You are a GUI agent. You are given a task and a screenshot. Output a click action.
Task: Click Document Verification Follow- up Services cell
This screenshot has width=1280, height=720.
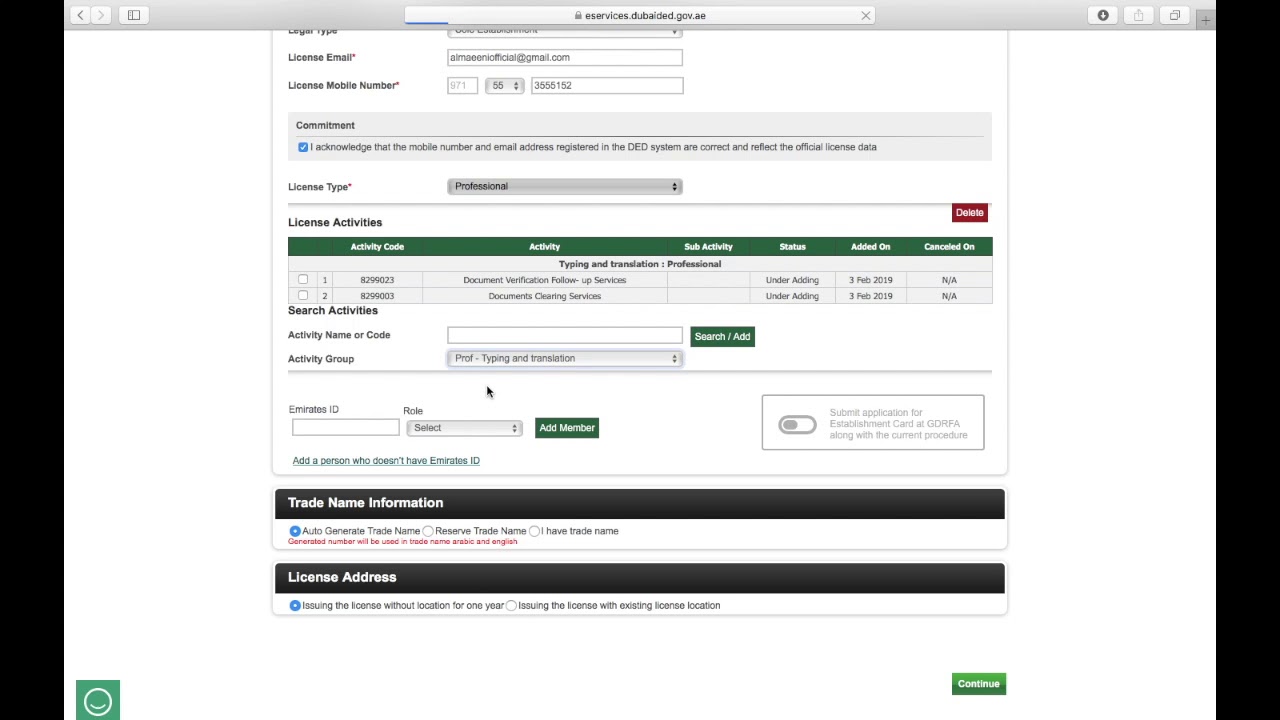tap(545, 280)
